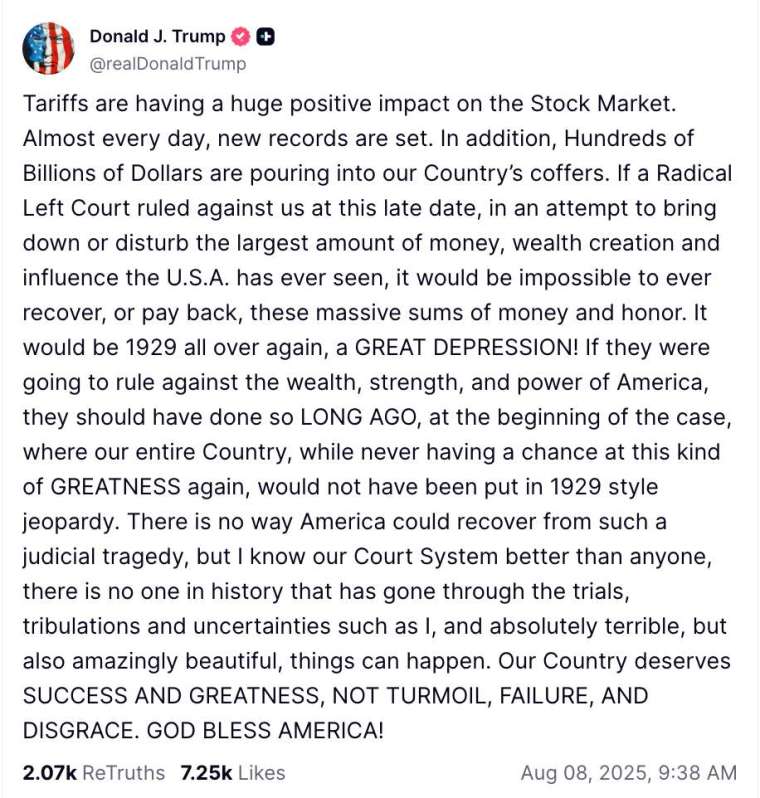Click the phrase SUCCESS AND GREATNESS
This screenshot has width=760, height=798.
[174, 696]
